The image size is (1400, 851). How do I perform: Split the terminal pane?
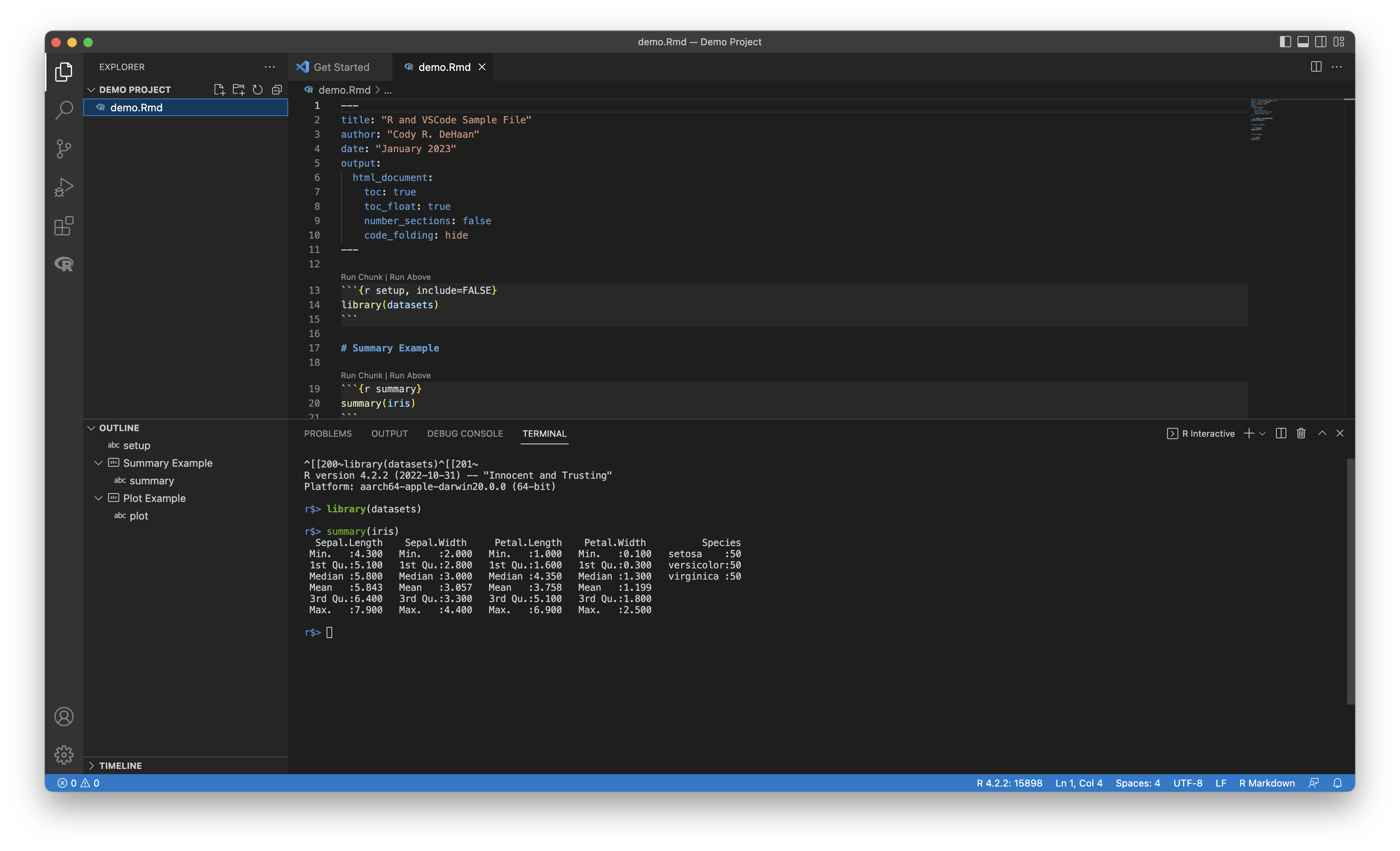point(1281,434)
